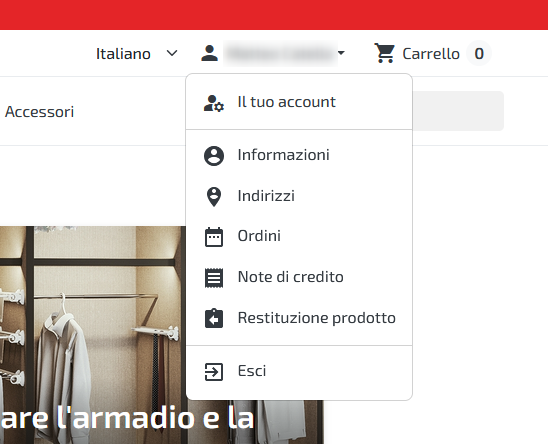Go to Indirizzi in the account menu
Screen dimensions: 548x444
click(x=299, y=196)
